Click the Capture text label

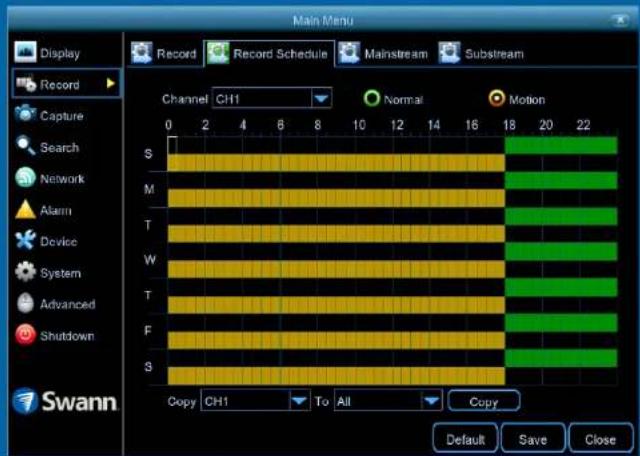point(62,116)
